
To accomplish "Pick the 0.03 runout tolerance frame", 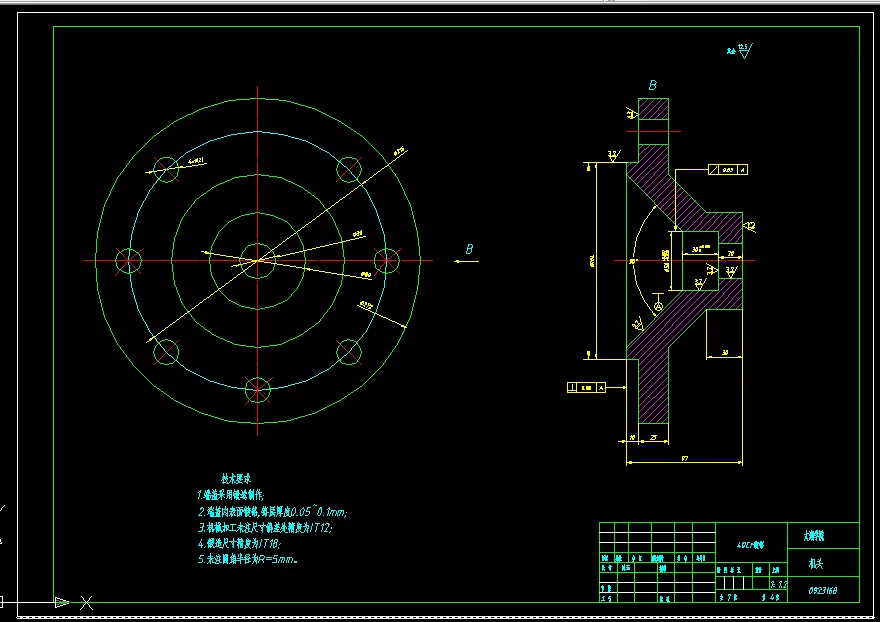I will click(728, 170).
